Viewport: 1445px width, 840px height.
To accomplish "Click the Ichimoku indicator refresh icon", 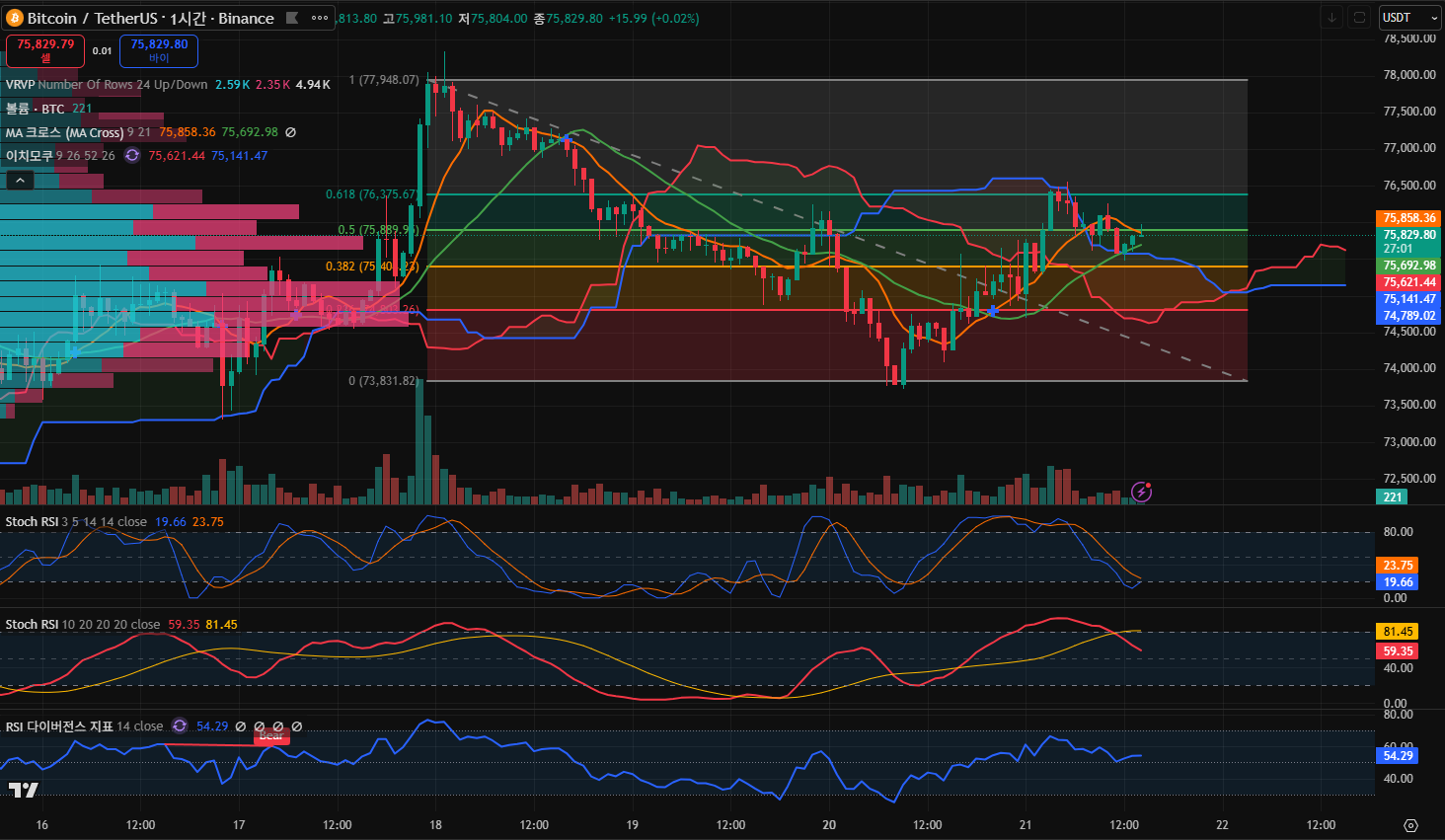I will (132, 156).
